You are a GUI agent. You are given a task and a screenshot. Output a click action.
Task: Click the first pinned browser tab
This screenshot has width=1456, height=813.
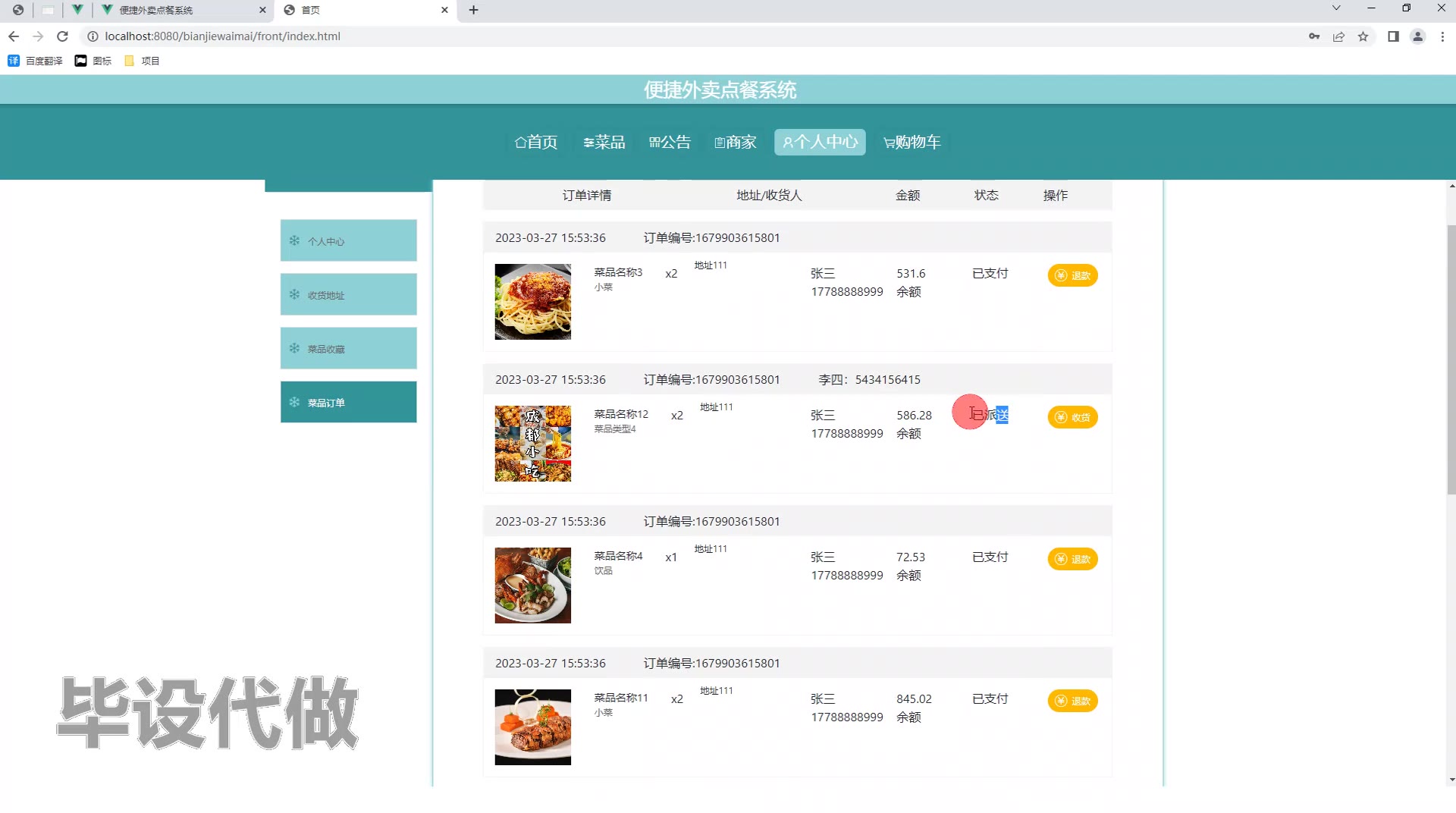click(18, 10)
